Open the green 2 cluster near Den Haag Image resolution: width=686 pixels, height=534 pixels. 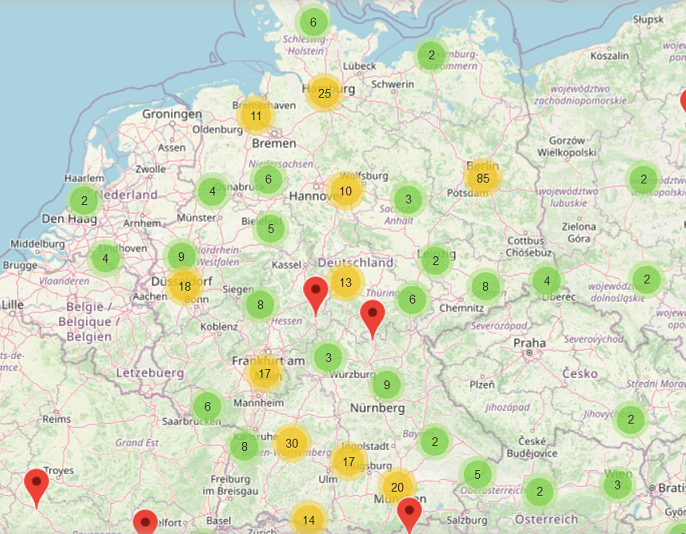85,200
